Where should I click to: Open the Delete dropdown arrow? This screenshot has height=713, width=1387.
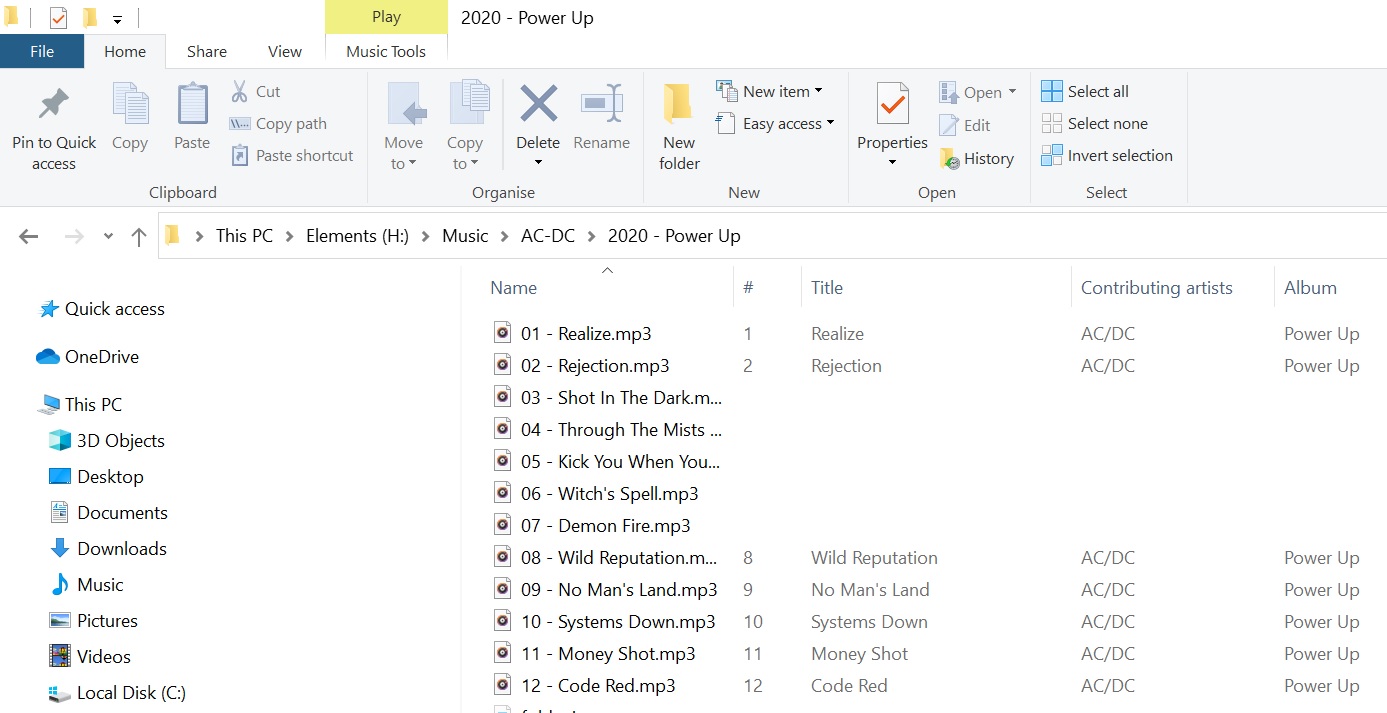pyautogui.click(x=538, y=163)
